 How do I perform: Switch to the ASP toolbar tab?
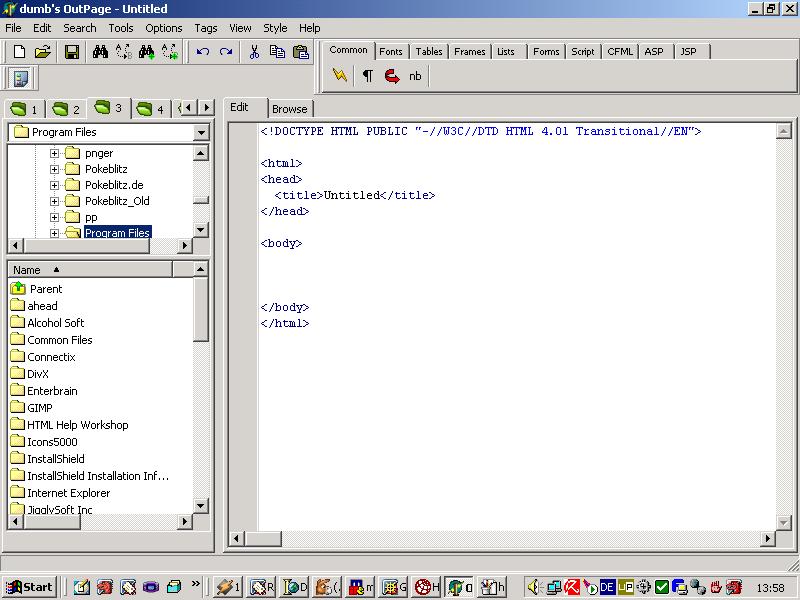[654, 52]
